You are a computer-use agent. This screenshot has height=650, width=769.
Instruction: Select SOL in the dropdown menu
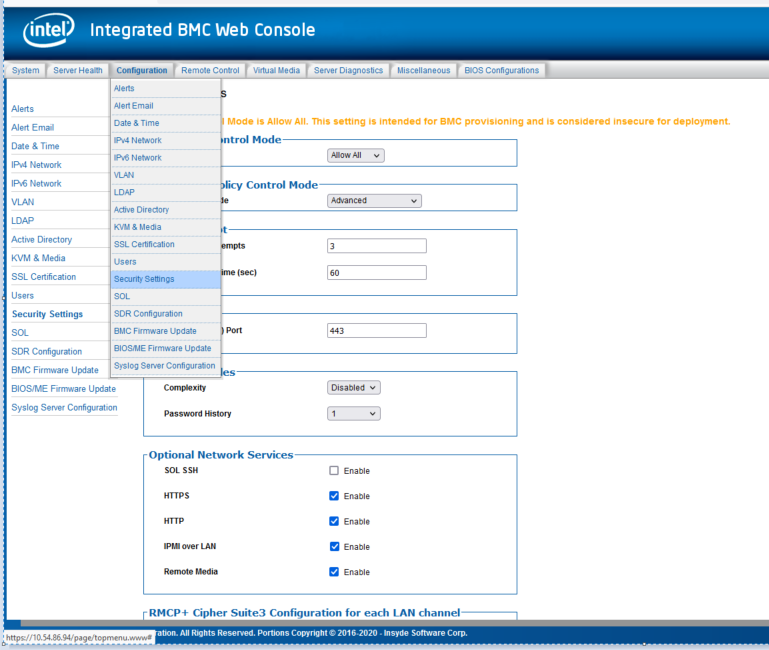pyautogui.click(x=166, y=296)
